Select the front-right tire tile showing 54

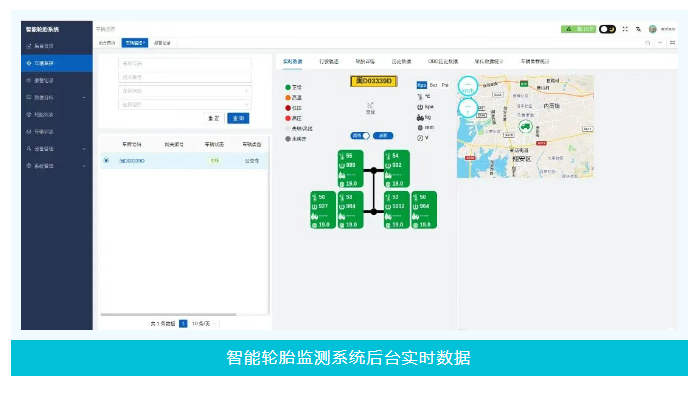(397, 169)
